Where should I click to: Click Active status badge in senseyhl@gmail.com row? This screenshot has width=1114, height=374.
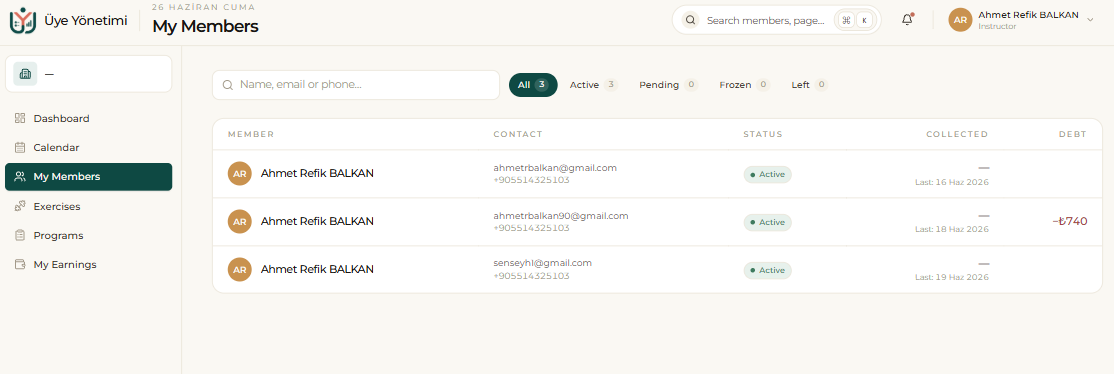click(767, 270)
